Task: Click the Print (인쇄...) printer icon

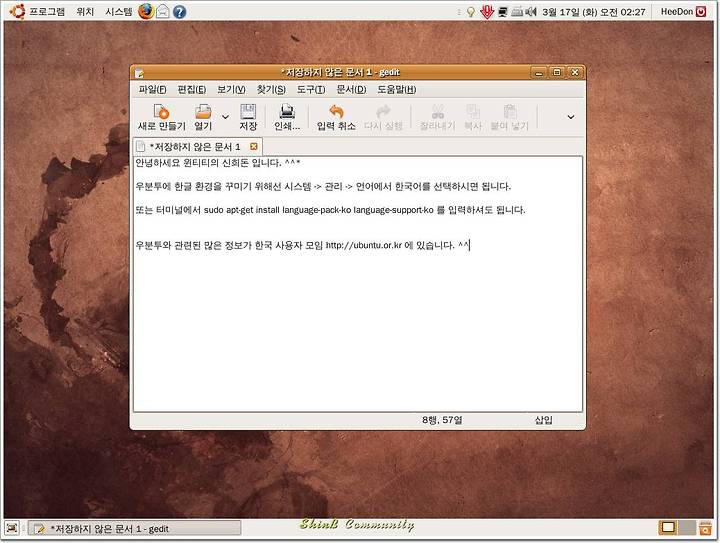Action: (287, 112)
